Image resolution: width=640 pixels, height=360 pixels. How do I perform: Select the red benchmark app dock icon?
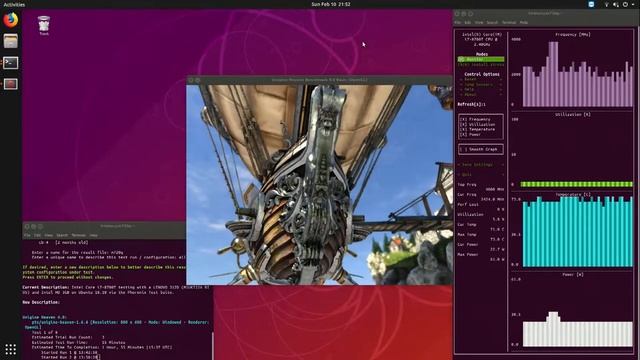click(x=11, y=84)
